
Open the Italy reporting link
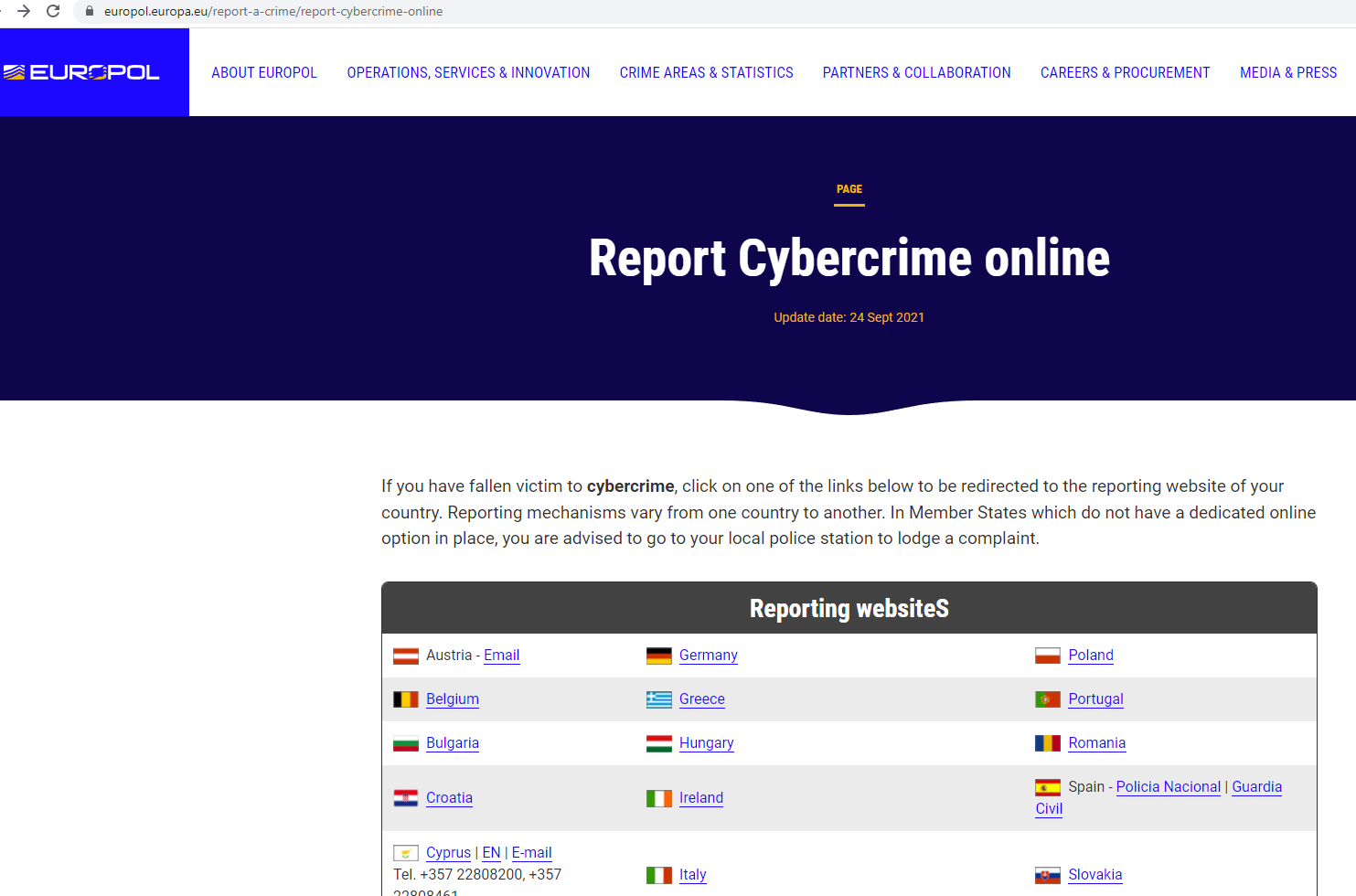pyautogui.click(x=693, y=875)
